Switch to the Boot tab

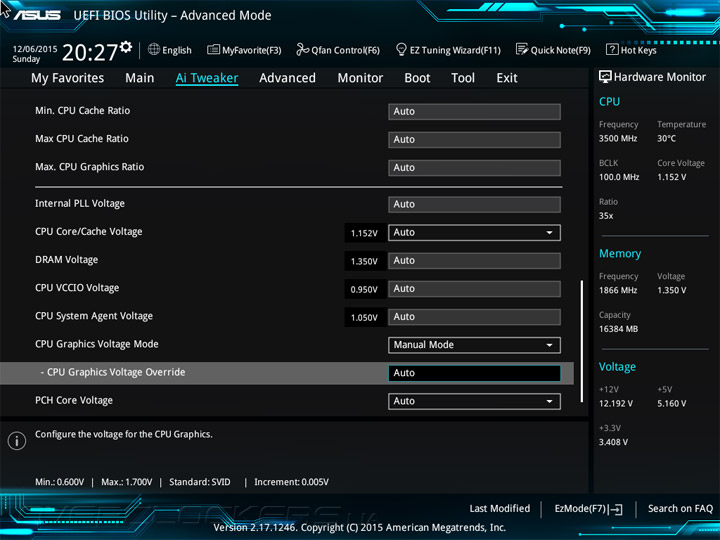(x=417, y=78)
